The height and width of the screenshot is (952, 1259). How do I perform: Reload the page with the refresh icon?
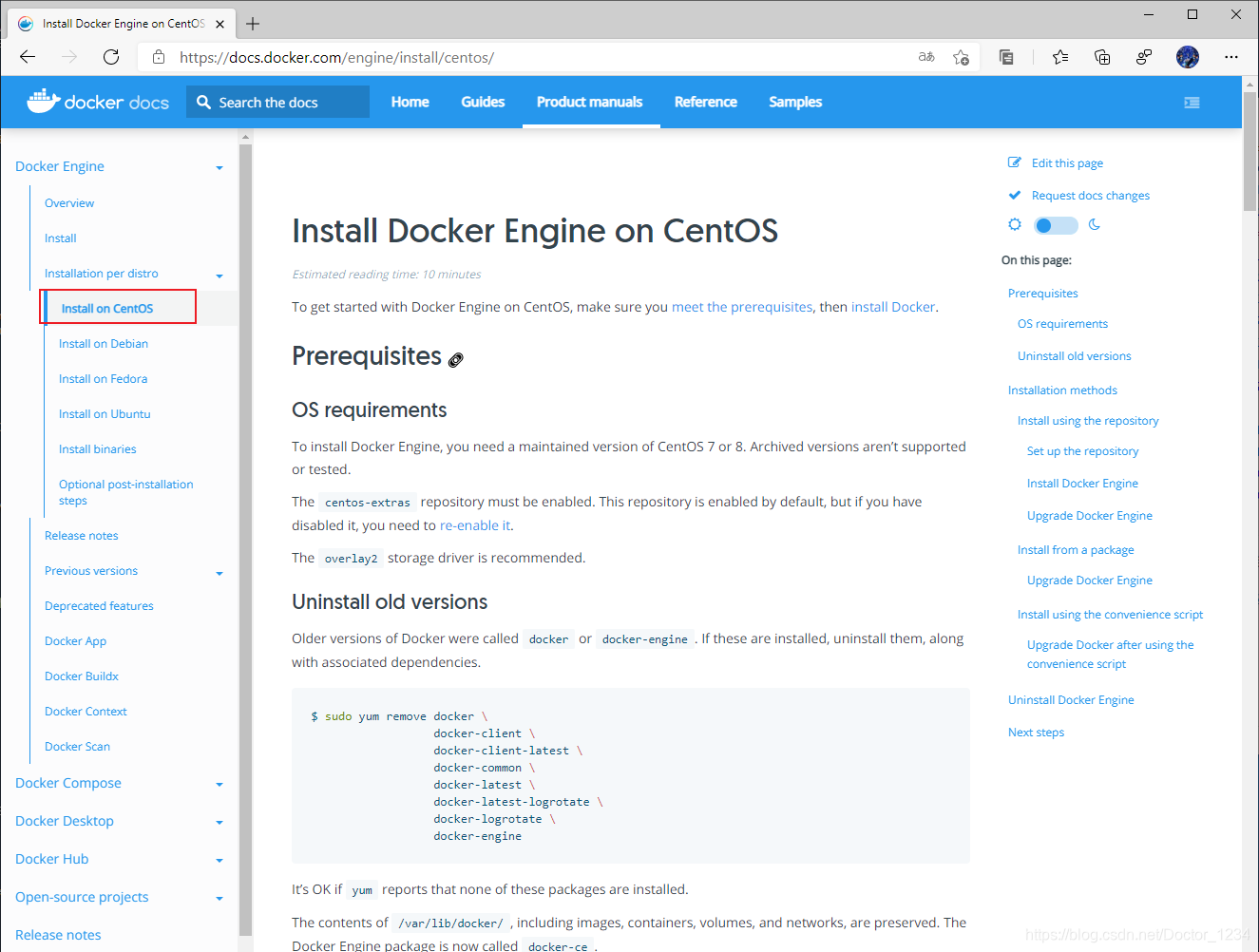tap(111, 57)
